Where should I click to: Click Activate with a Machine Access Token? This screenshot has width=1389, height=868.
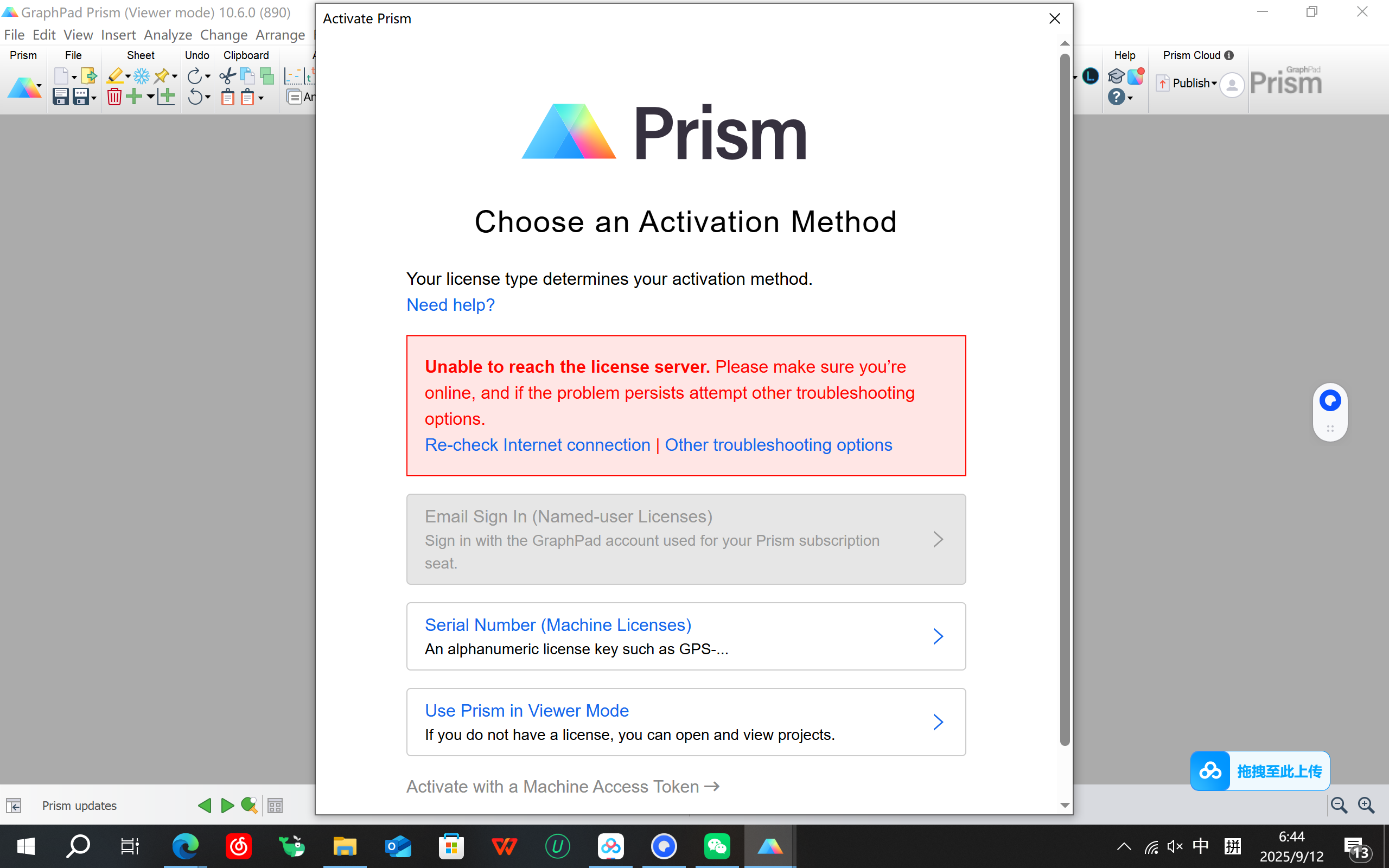(x=563, y=787)
